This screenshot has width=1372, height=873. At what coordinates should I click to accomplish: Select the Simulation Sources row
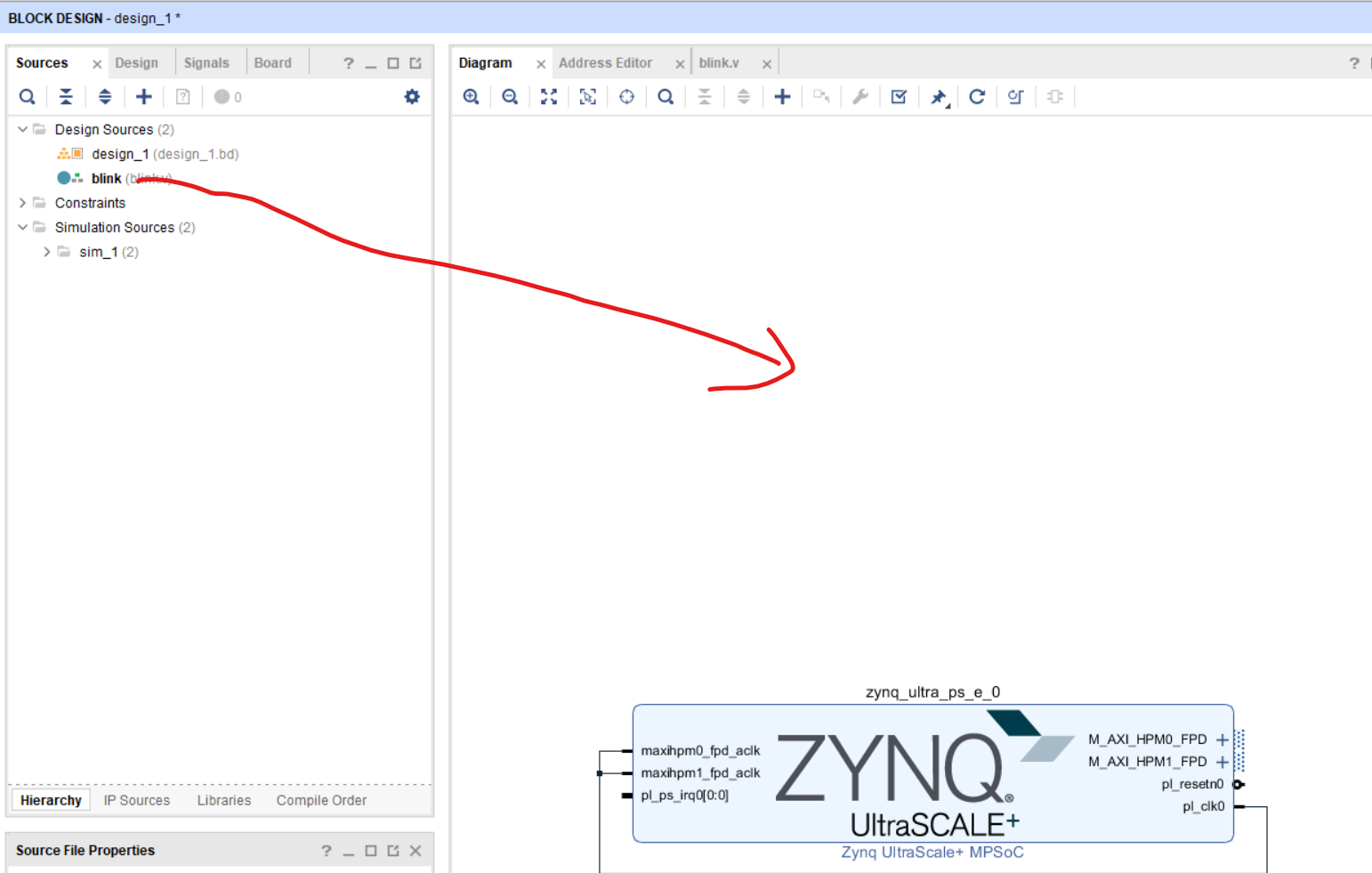click(x=125, y=228)
